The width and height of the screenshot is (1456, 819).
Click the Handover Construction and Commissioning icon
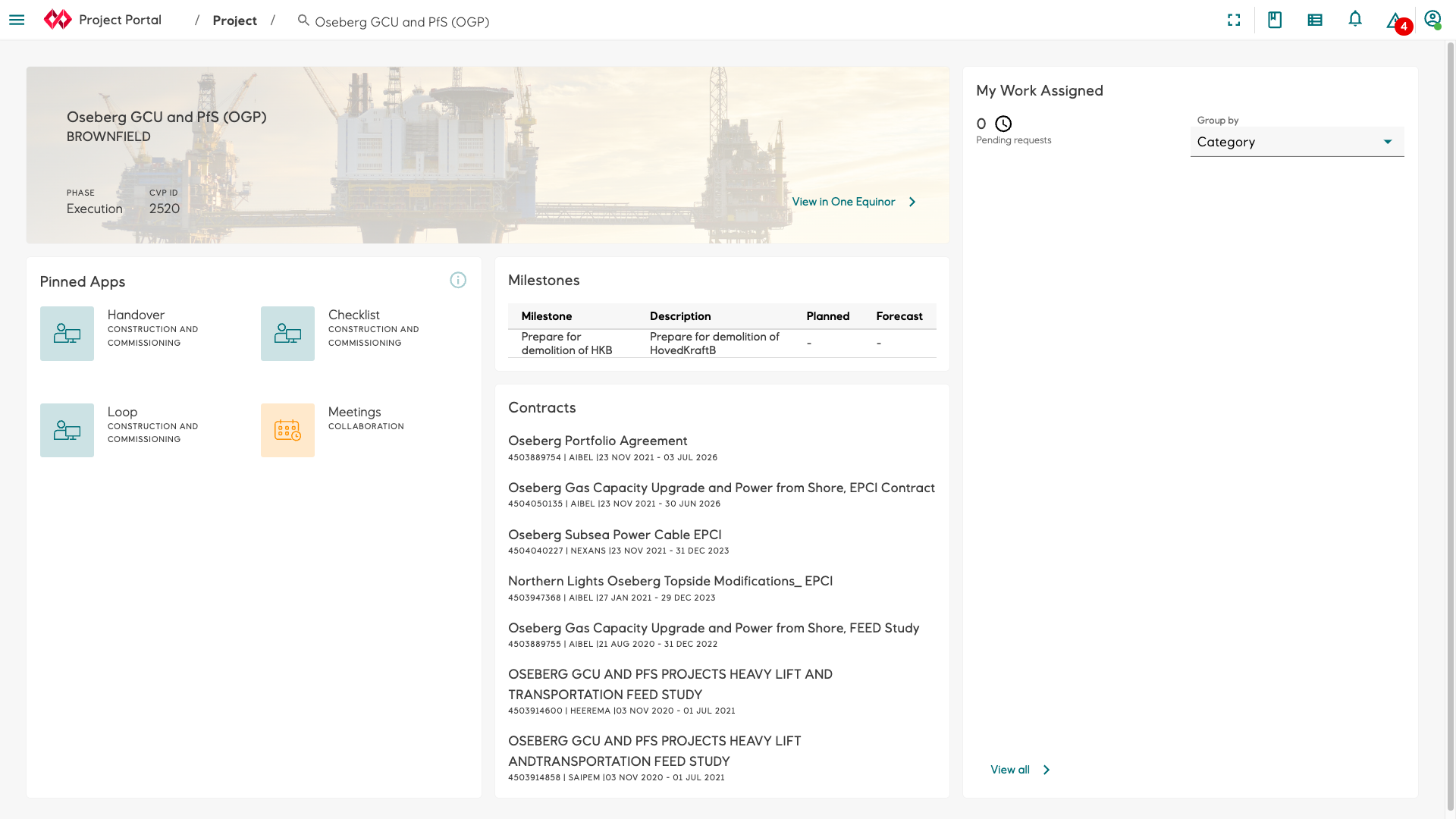[x=67, y=332]
